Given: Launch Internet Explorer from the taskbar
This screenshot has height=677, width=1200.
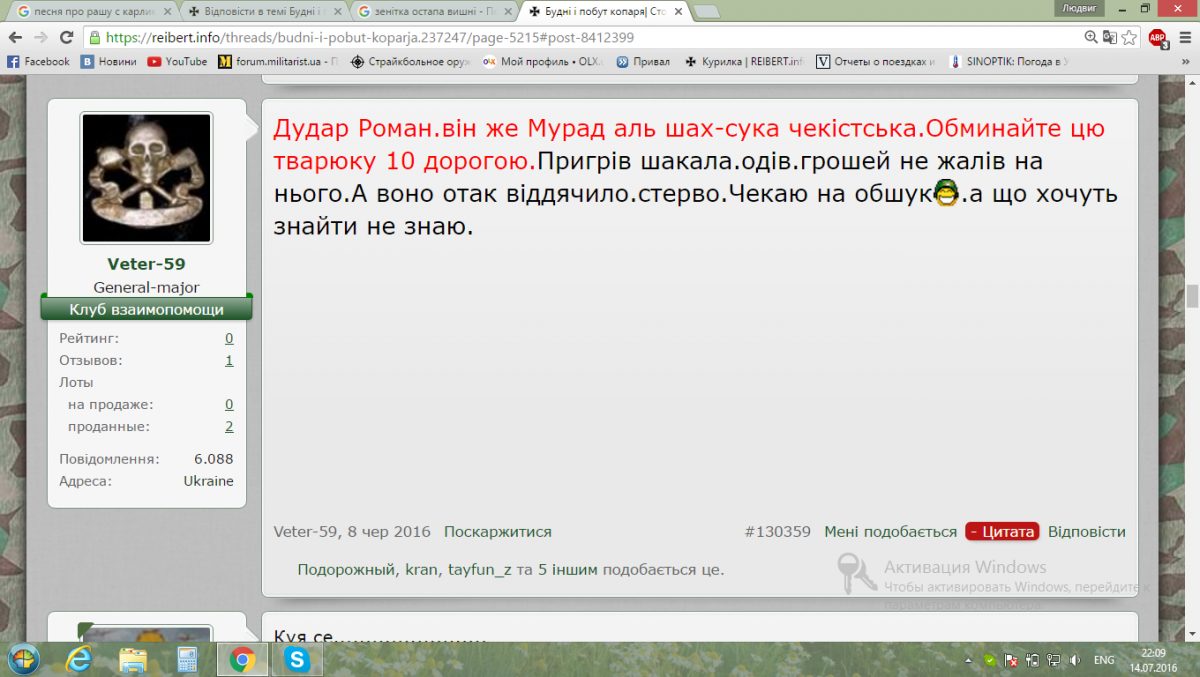Looking at the screenshot, I should [78, 659].
